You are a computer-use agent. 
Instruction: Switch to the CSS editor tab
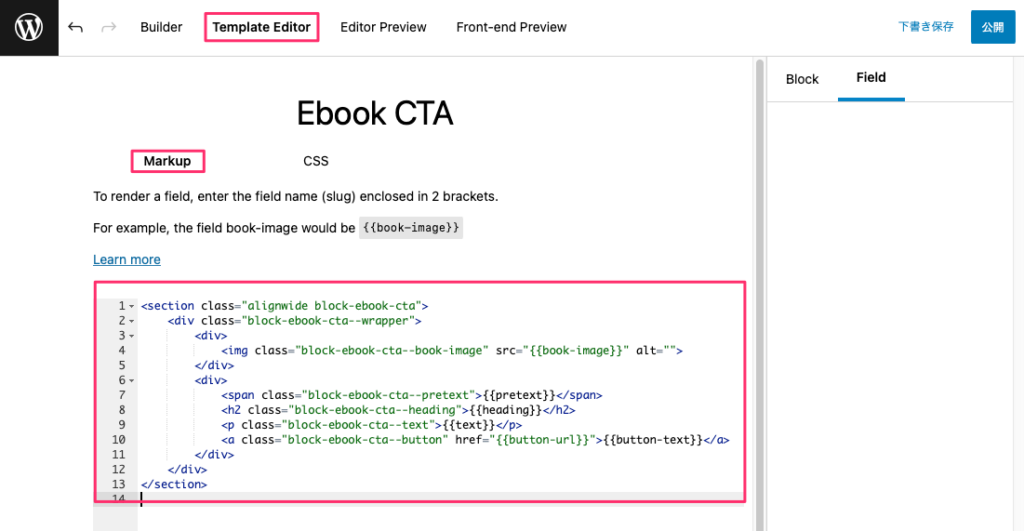coord(316,161)
